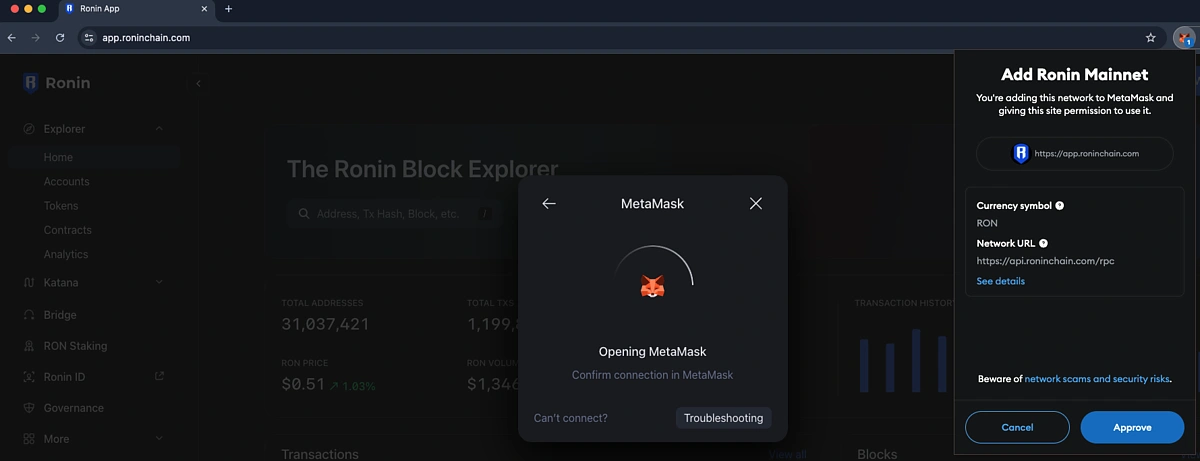The width and height of the screenshot is (1200, 461).
Task: Click the Ronin shield icon in site pill
Action: pyautogui.click(x=1021, y=154)
